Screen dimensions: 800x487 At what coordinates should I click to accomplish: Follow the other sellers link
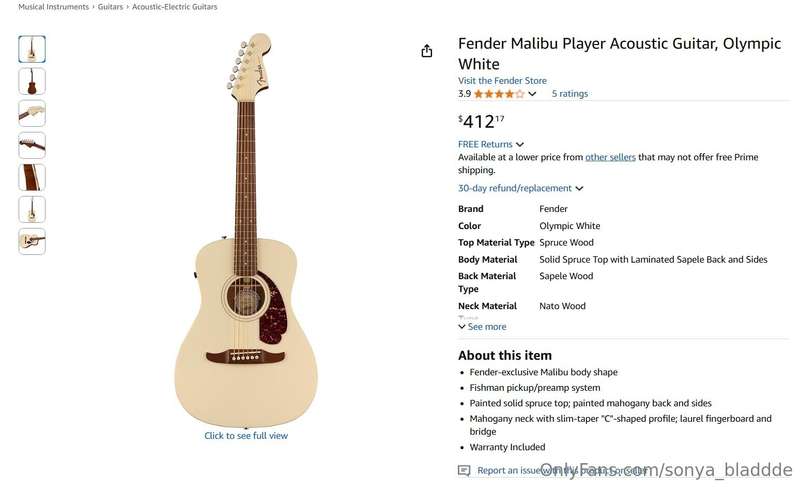[610, 157]
